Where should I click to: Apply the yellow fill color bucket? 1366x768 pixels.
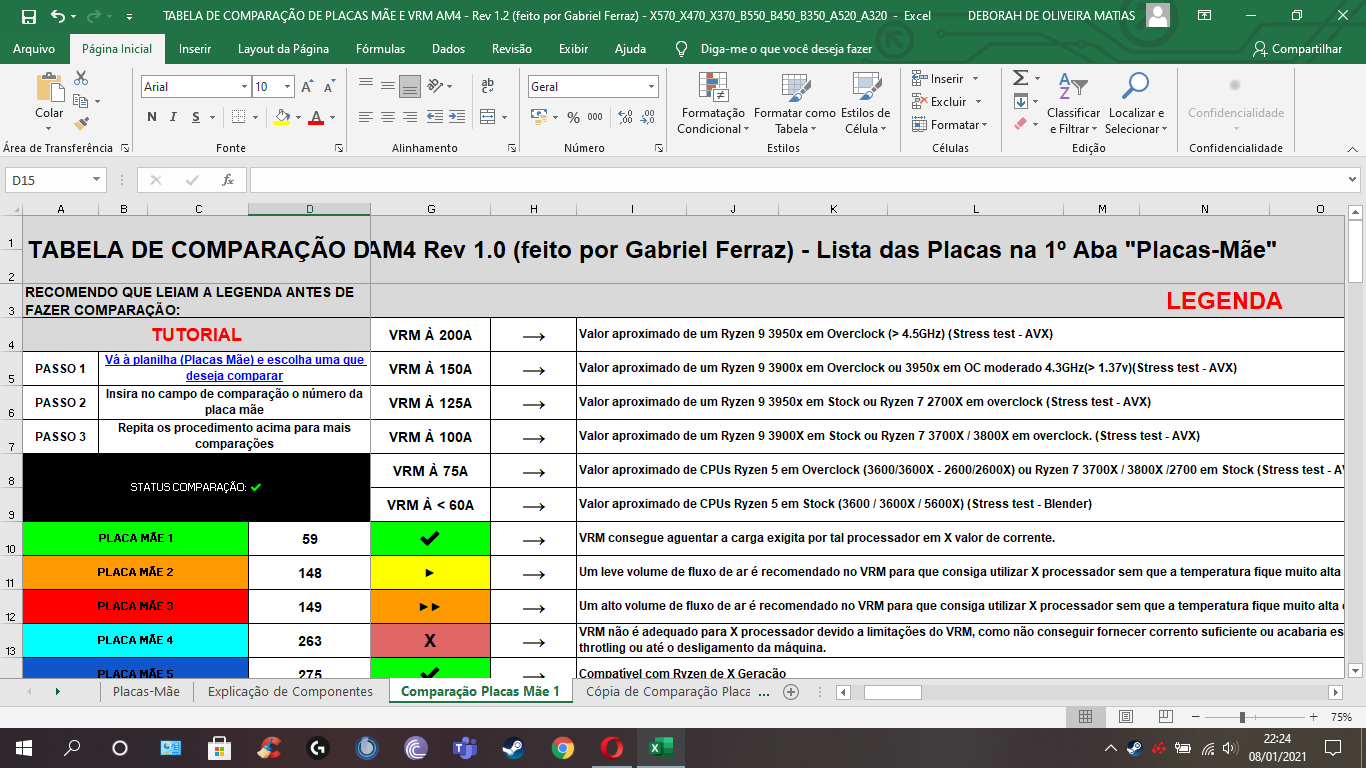(282, 117)
